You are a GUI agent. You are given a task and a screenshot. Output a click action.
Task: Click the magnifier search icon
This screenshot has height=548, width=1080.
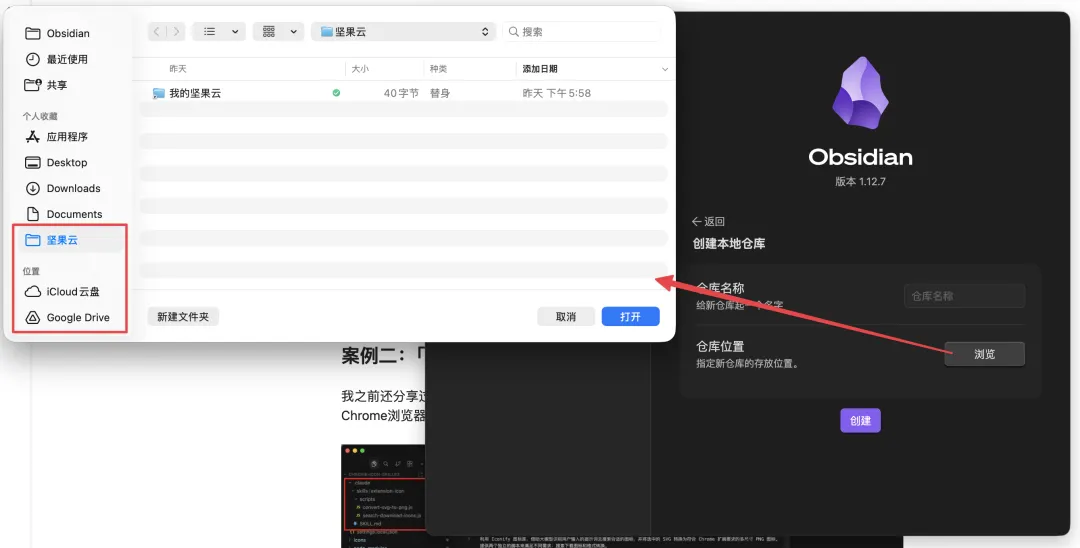coord(514,32)
